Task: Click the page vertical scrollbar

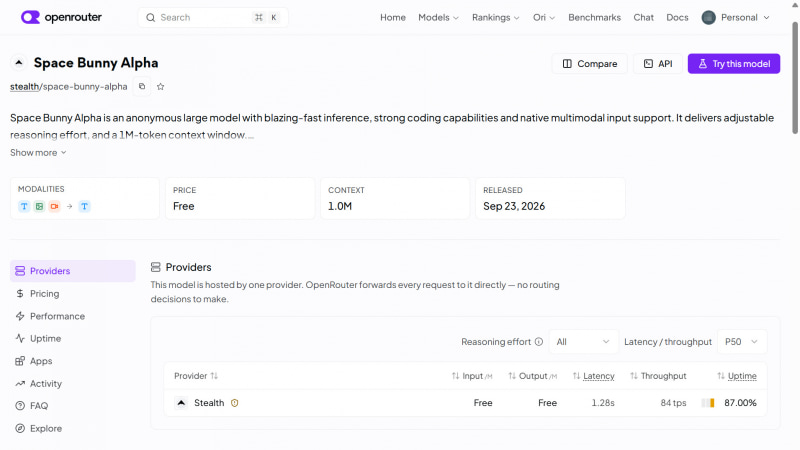Action: click(x=795, y=78)
